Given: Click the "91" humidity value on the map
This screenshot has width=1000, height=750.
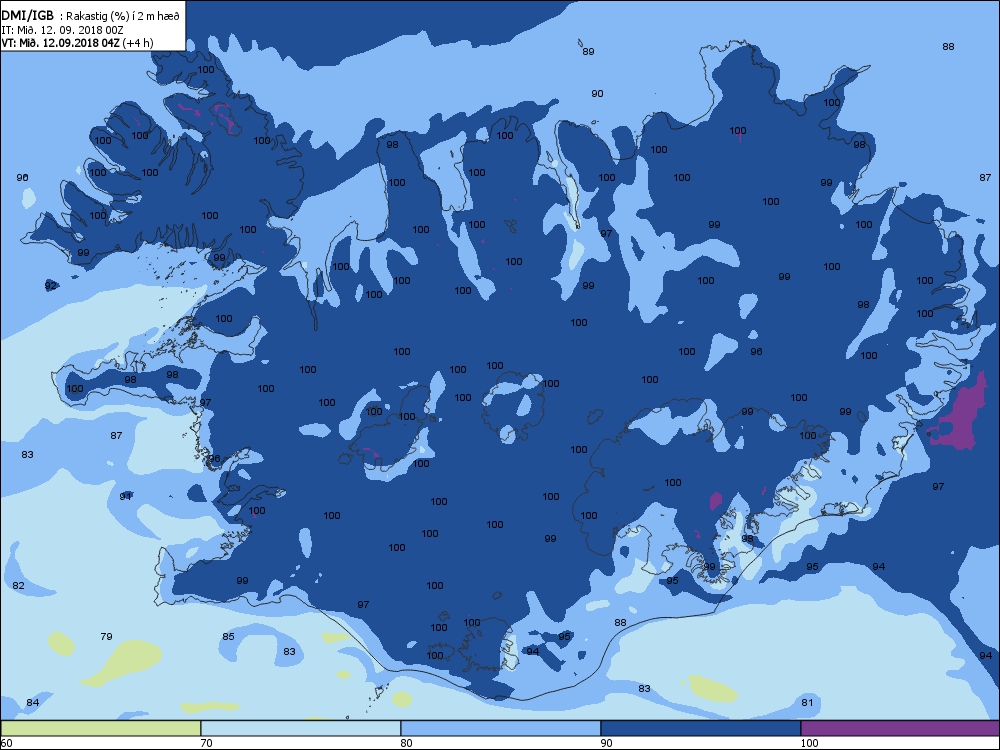Looking at the screenshot, I should click(x=126, y=496).
